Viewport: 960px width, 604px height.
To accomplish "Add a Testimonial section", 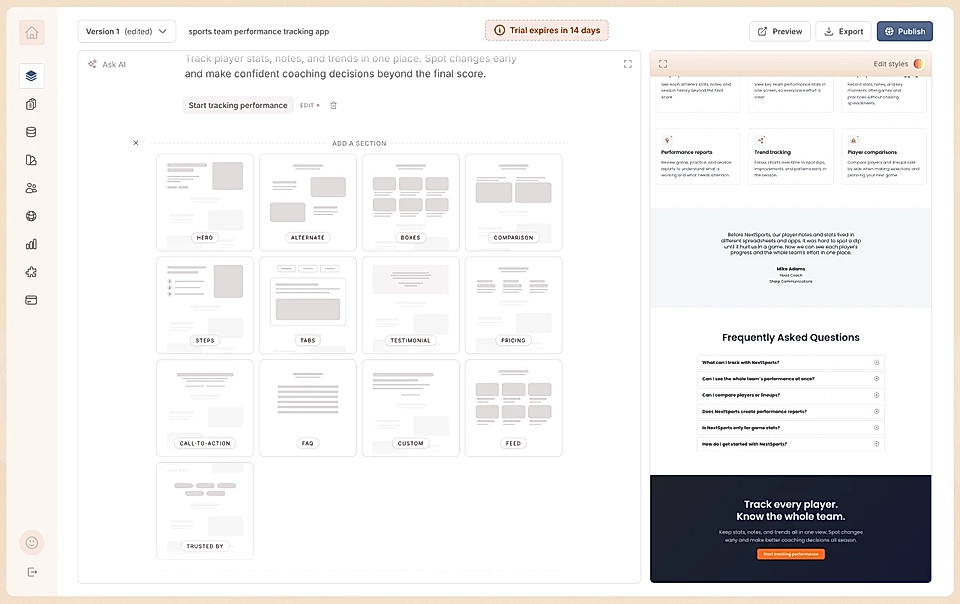I will [411, 305].
